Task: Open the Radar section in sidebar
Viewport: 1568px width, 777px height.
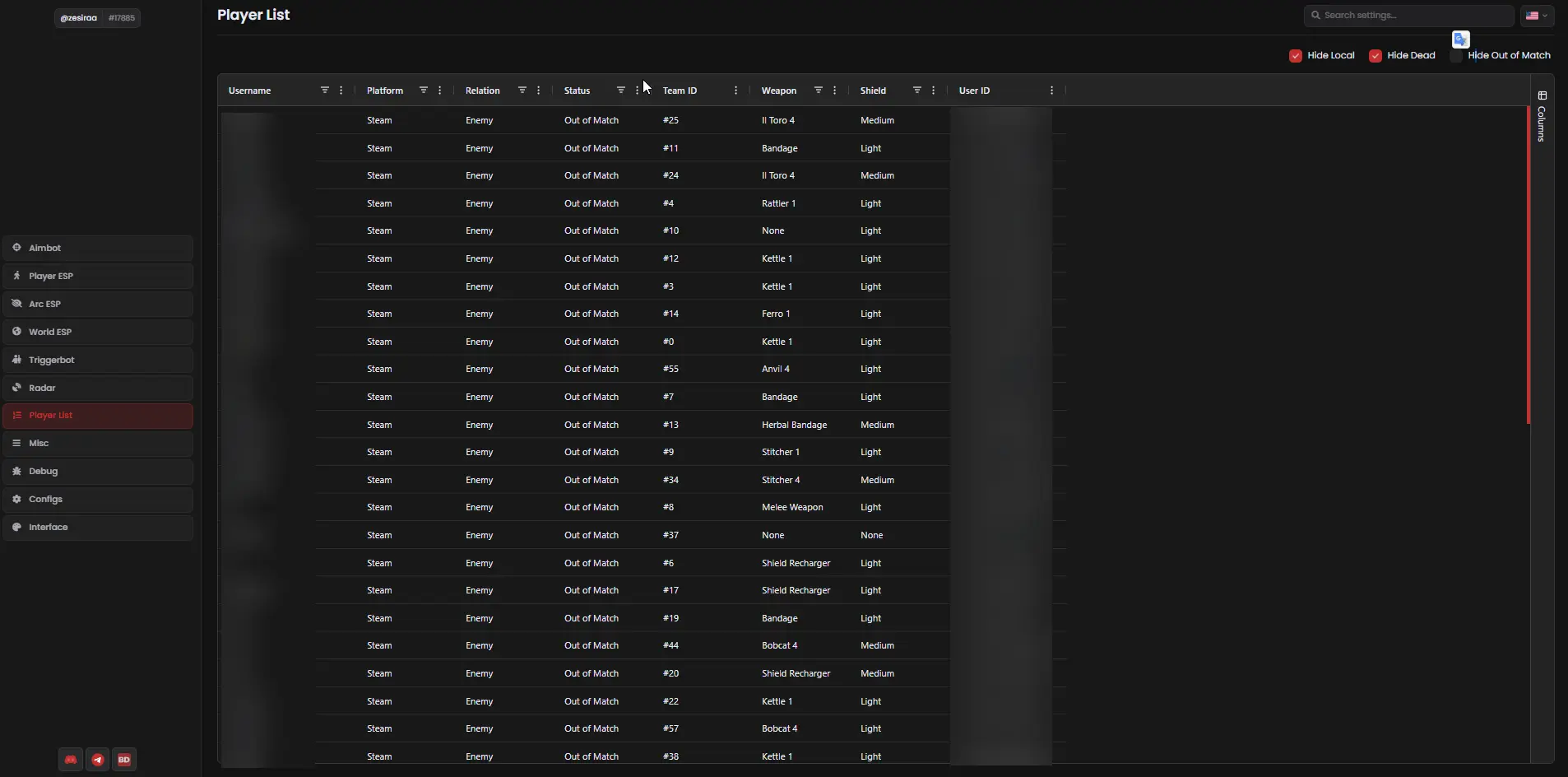Action: pyautogui.click(x=98, y=388)
